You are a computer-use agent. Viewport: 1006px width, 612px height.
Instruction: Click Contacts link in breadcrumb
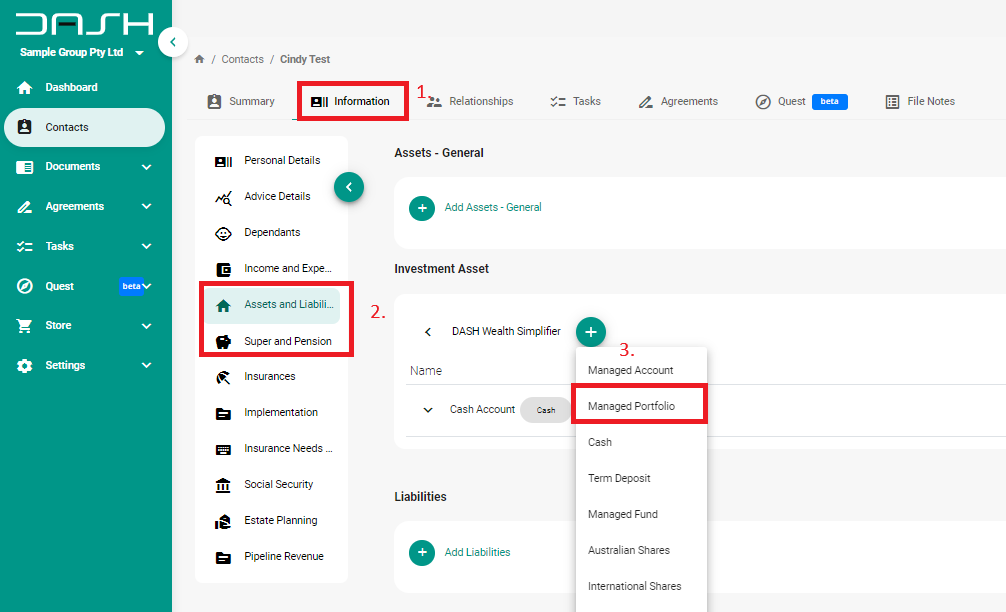pos(243,60)
